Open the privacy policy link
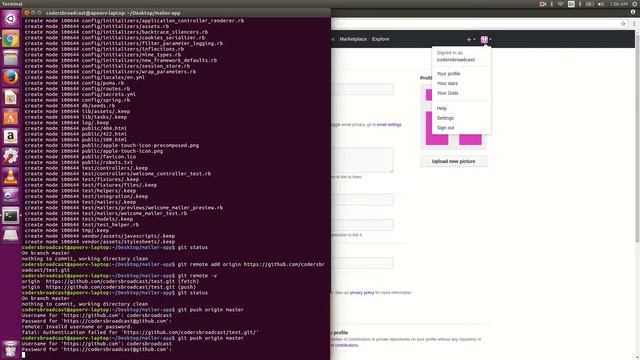The width and height of the screenshot is (640, 360). point(362,293)
